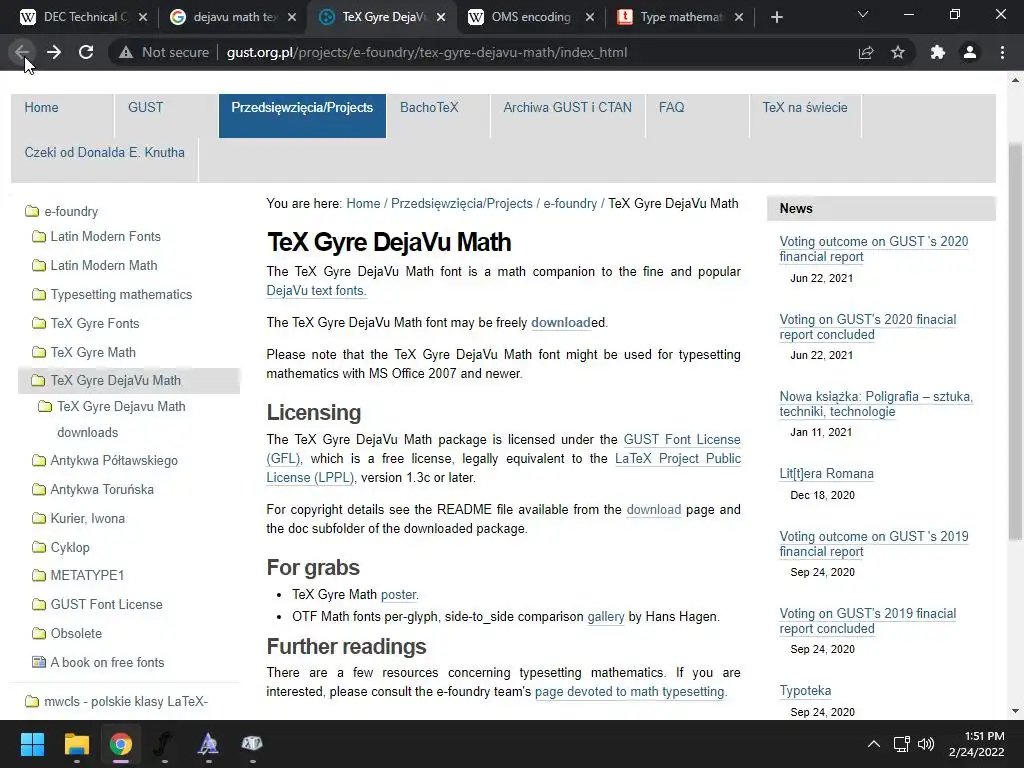Go forward with the browser forward arrow
1024x768 pixels.
tap(54, 52)
